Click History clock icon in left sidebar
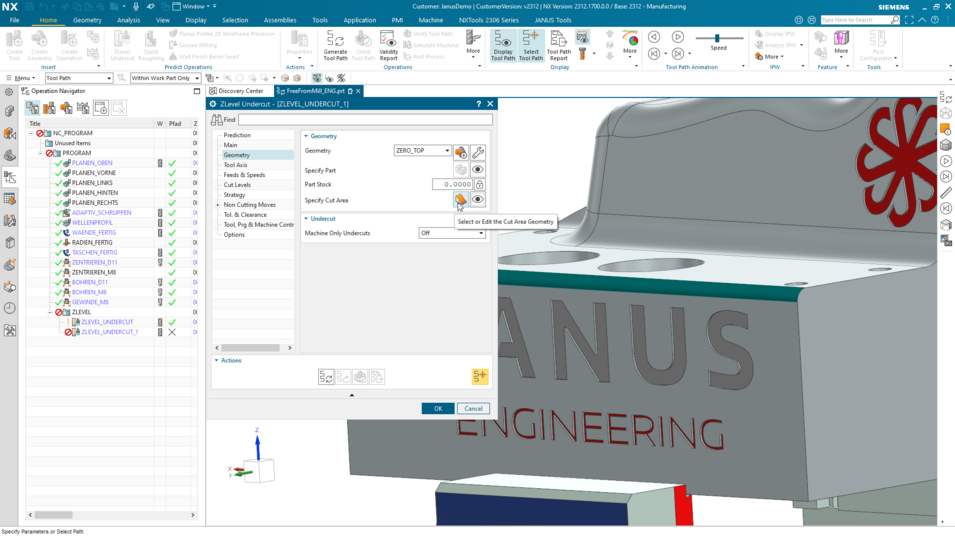The width and height of the screenshot is (955, 537). pyautogui.click(x=10, y=308)
